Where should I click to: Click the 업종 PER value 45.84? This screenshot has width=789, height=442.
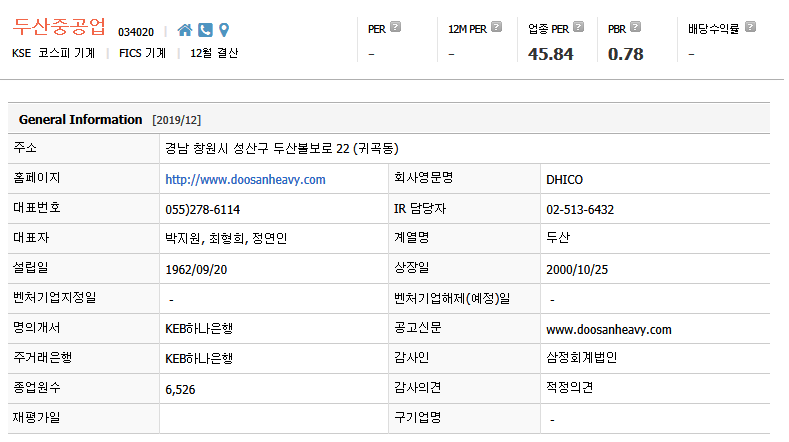coord(550,54)
